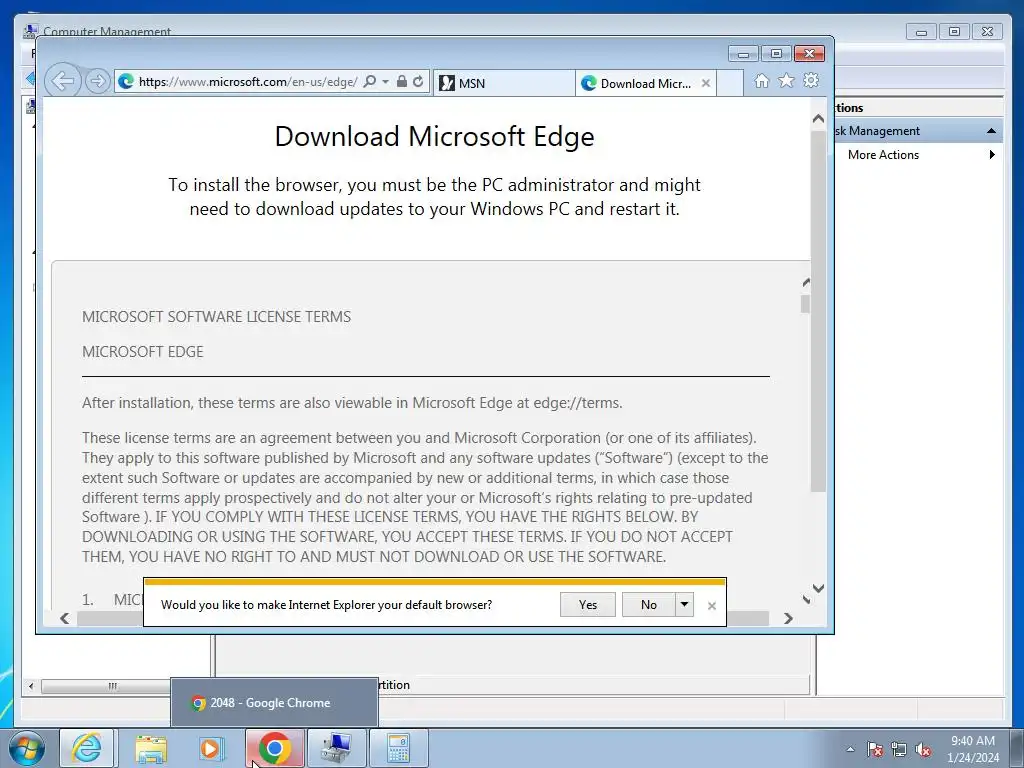The image size is (1024, 768).
Task: Open the address bar autocomplete dropdown arrow
Action: click(385, 82)
